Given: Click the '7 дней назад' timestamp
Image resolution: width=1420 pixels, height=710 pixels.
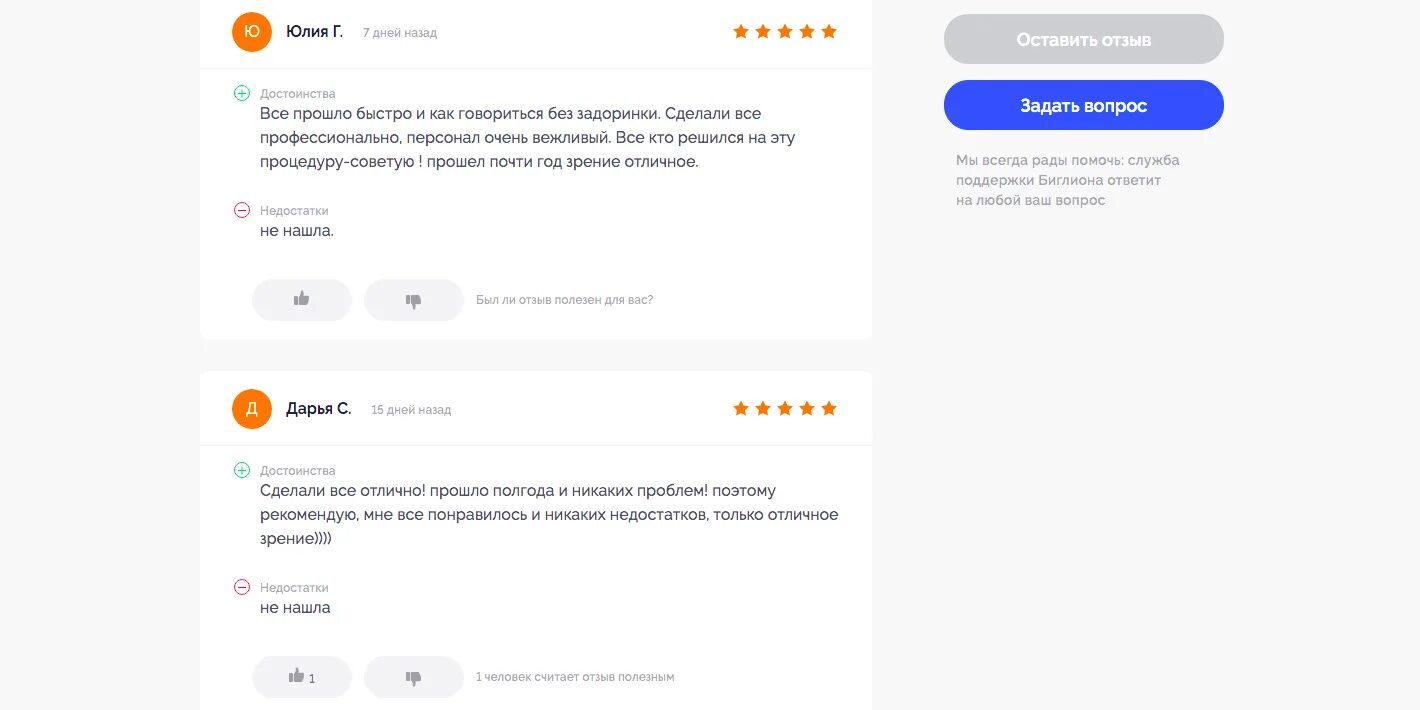Looking at the screenshot, I should pos(400,33).
